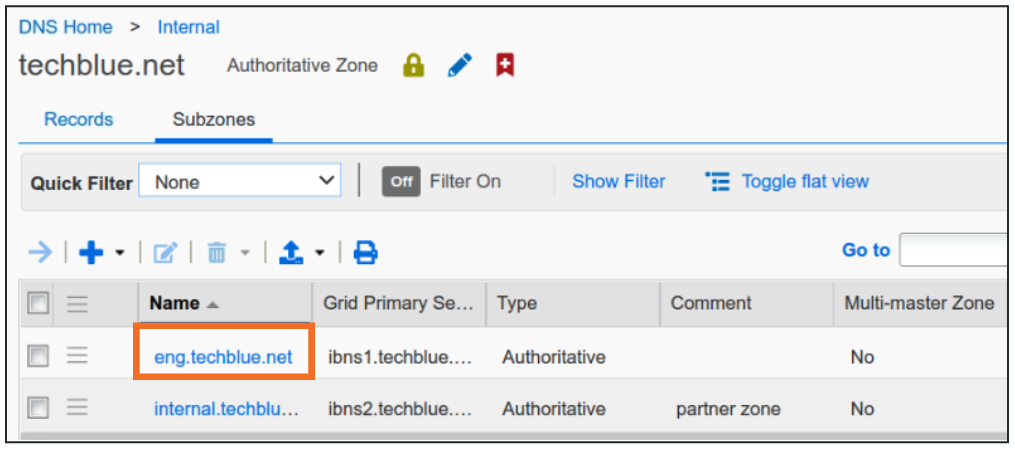The height and width of the screenshot is (451, 1015).
Task: Expand the export dropdown arrow
Action: pyautogui.click(x=320, y=254)
